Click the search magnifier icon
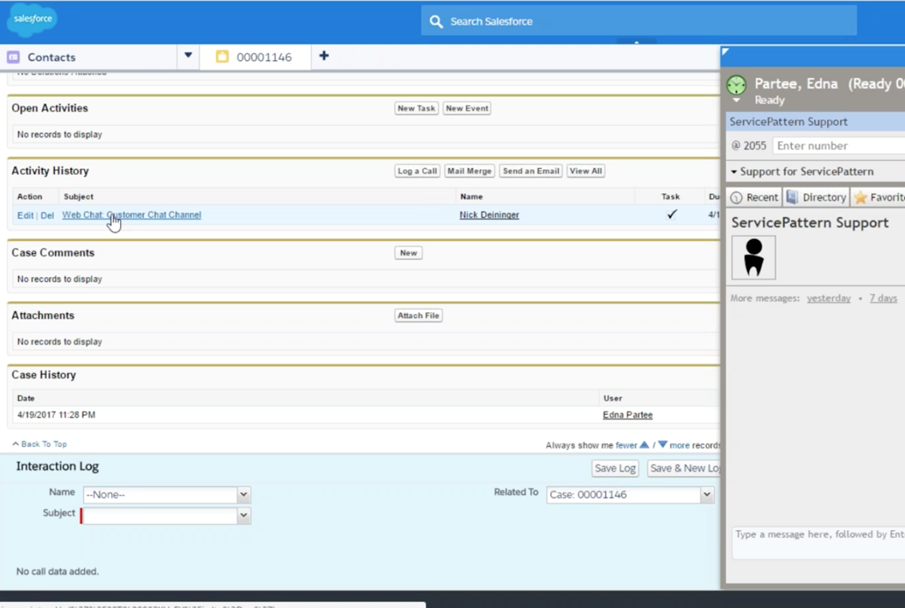The width and height of the screenshot is (905, 608). (436, 22)
